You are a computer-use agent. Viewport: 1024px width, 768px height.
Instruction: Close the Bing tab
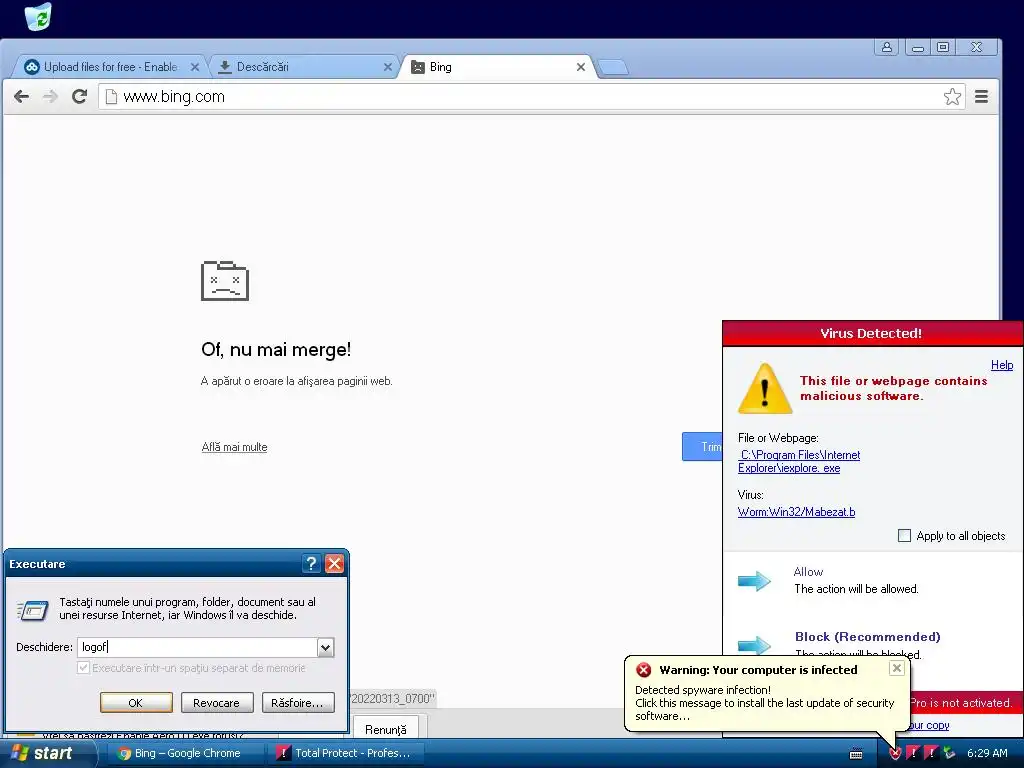(581, 67)
